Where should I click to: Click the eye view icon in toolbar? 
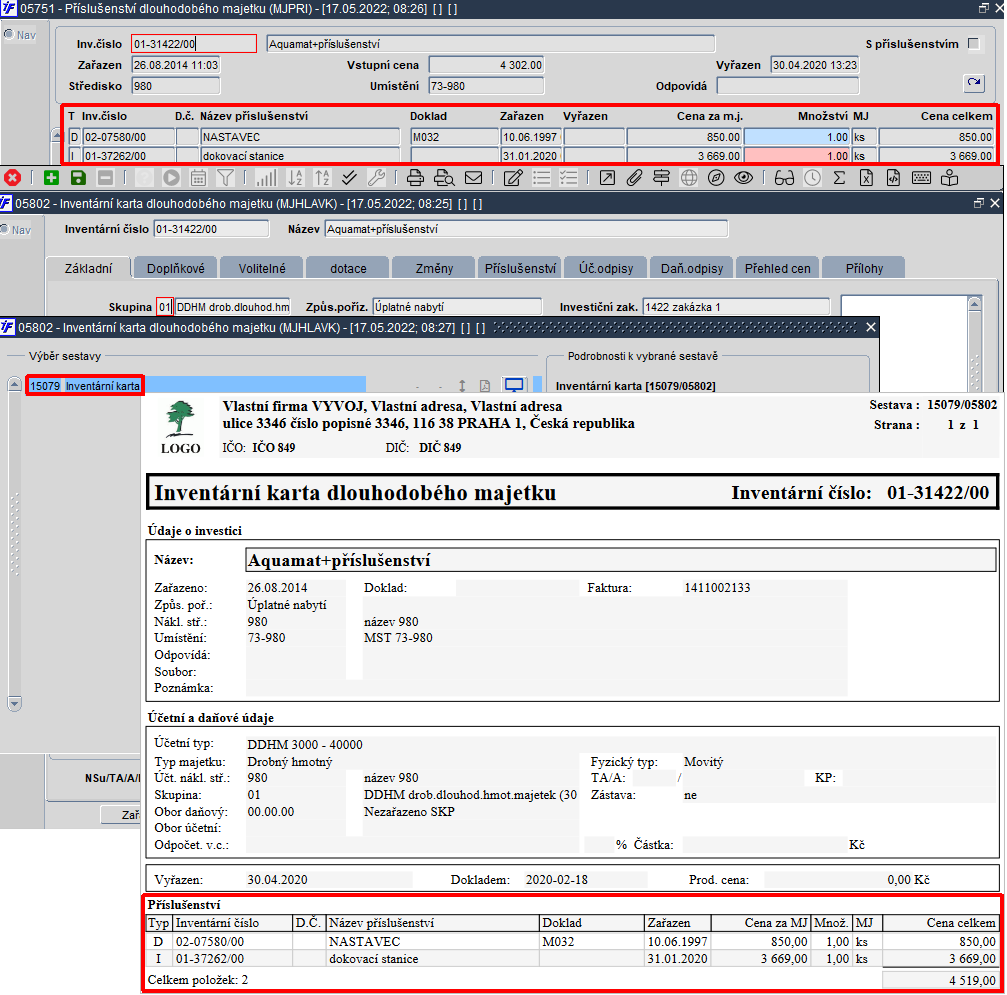(x=744, y=178)
